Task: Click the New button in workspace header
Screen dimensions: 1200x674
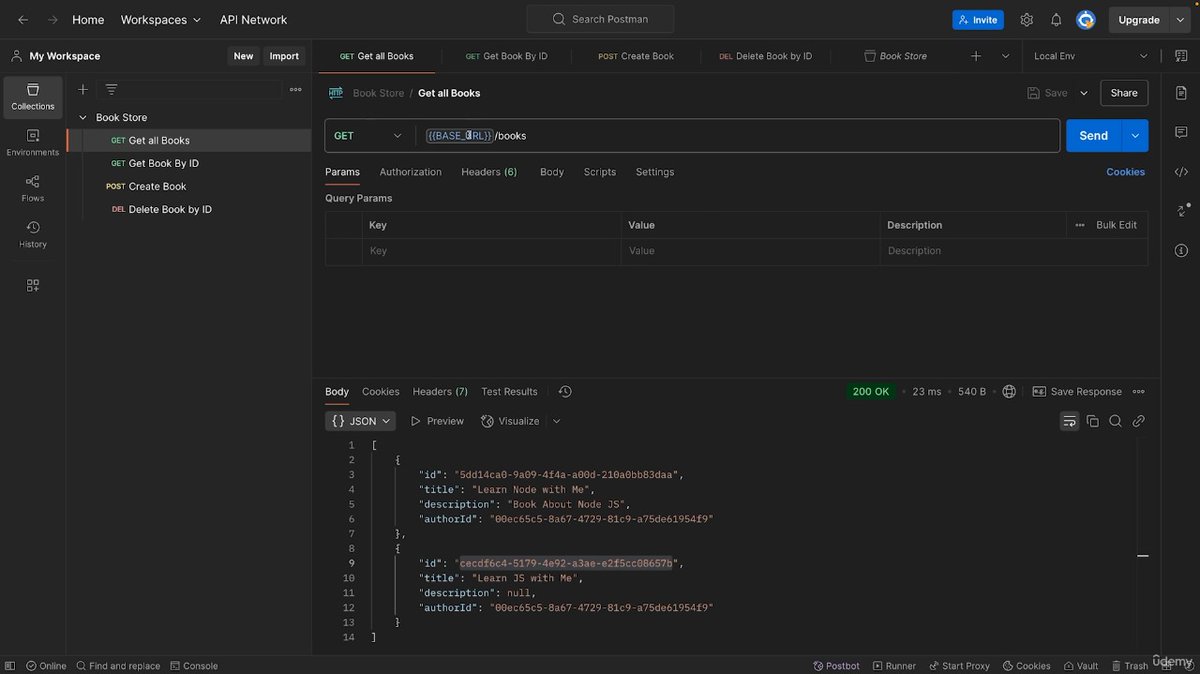Action: 243,56
